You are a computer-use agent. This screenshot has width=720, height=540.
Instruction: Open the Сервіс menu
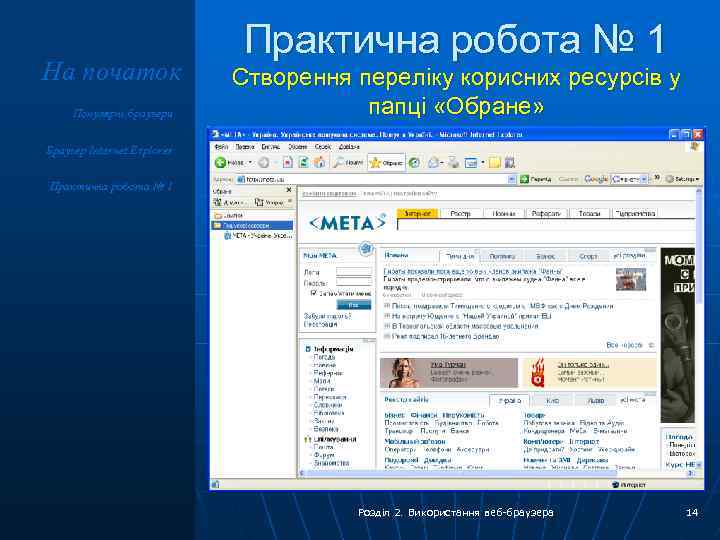click(x=323, y=147)
